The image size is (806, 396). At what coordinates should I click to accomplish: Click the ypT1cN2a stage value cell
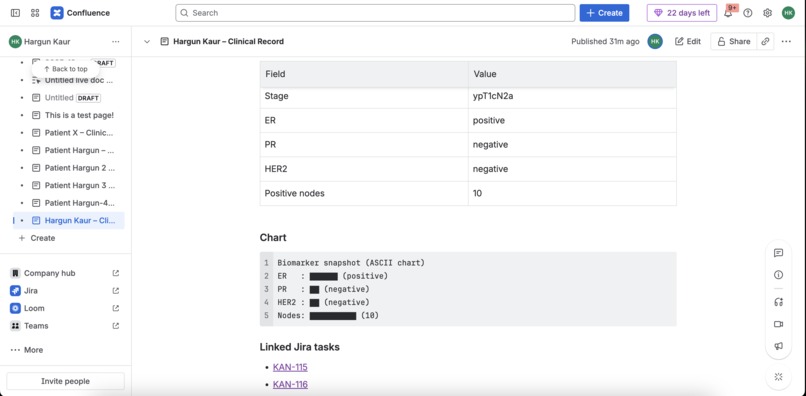pos(572,96)
